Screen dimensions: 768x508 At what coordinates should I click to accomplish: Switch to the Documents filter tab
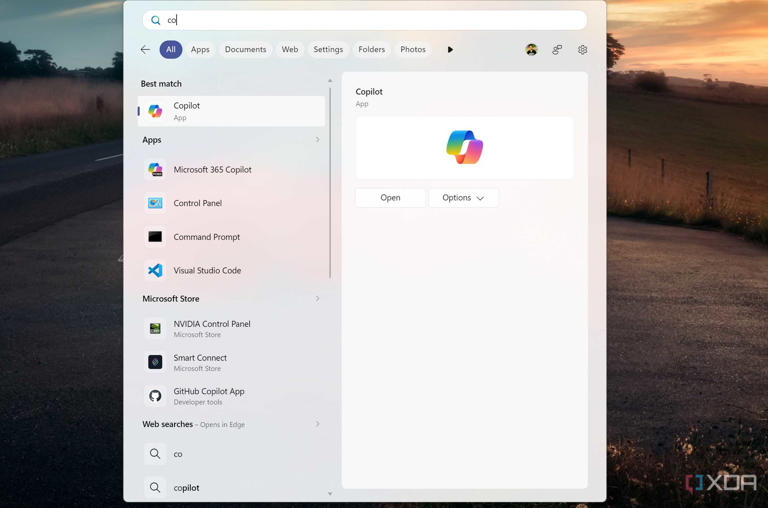pyautogui.click(x=245, y=49)
